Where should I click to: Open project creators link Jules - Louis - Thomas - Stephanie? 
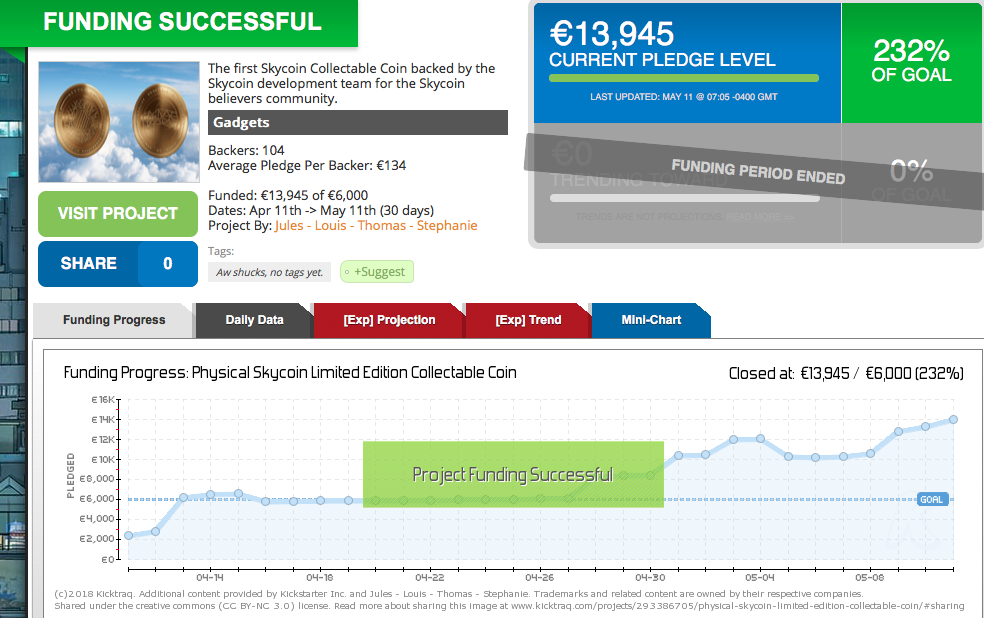pyautogui.click(x=376, y=226)
